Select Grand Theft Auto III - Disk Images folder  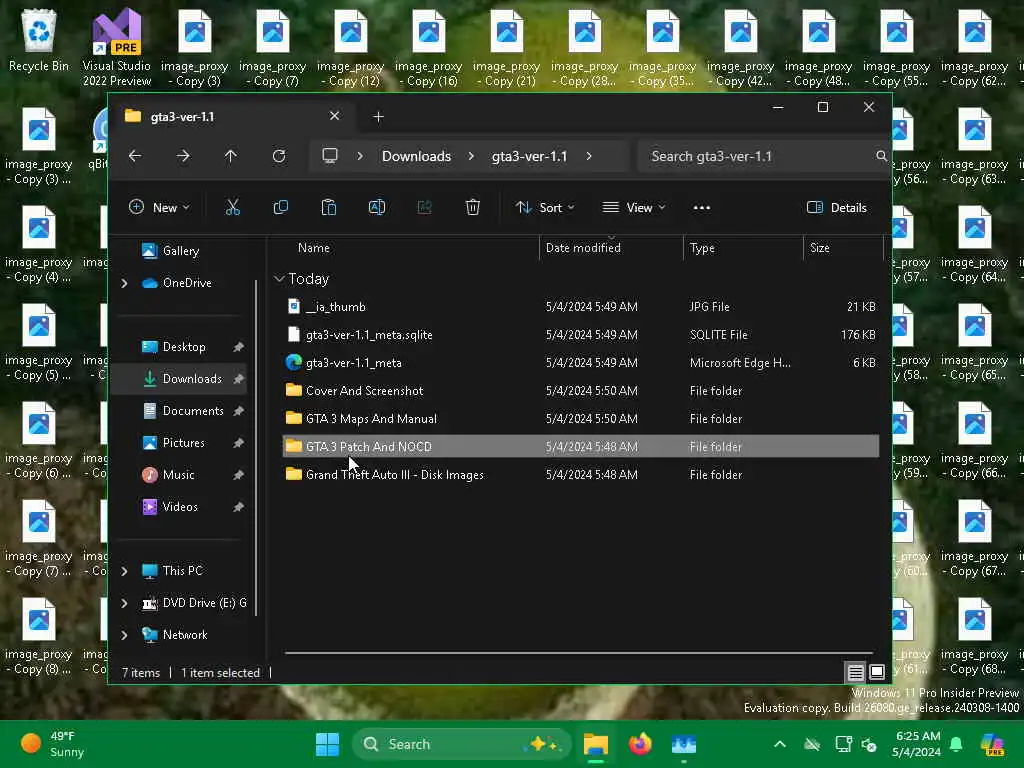point(581,475)
